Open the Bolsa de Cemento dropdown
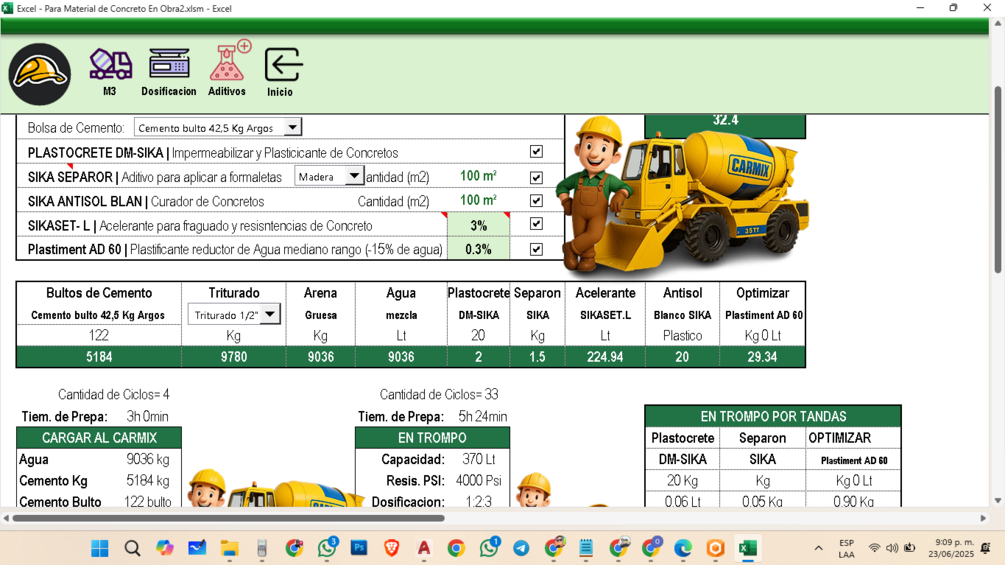Screen dimensions: 1005x565 point(292,127)
